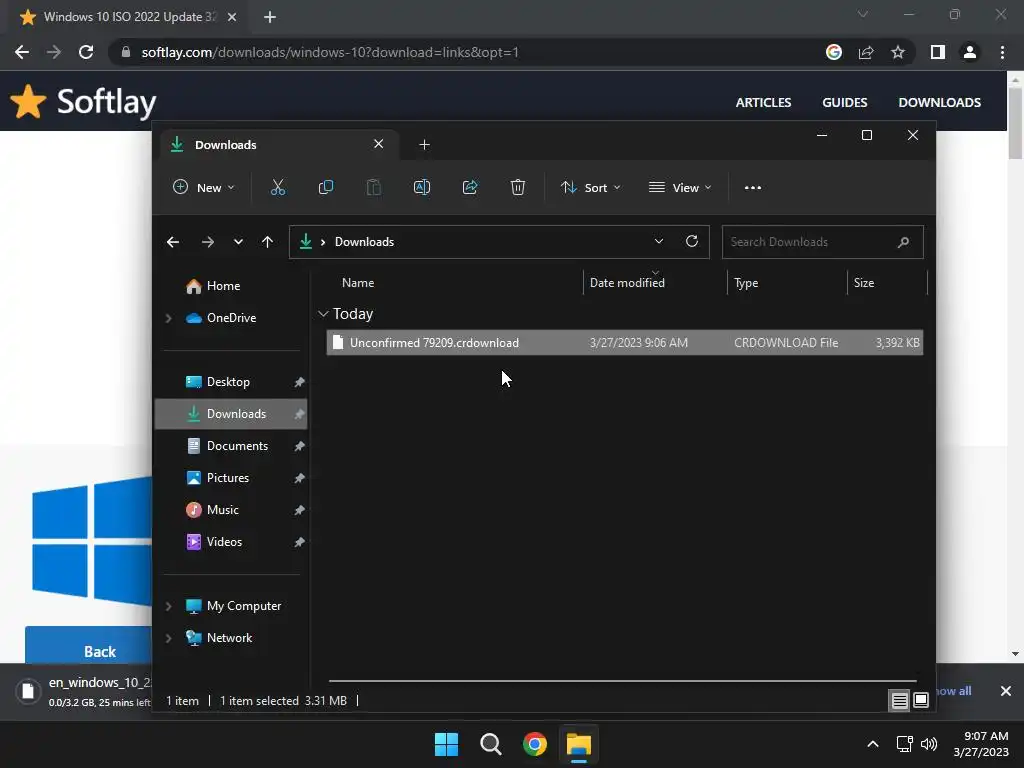Open the Chrome side panel icon
Image resolution: width=1024 pixels, height=768 pixels.
[x=938, y=52]
